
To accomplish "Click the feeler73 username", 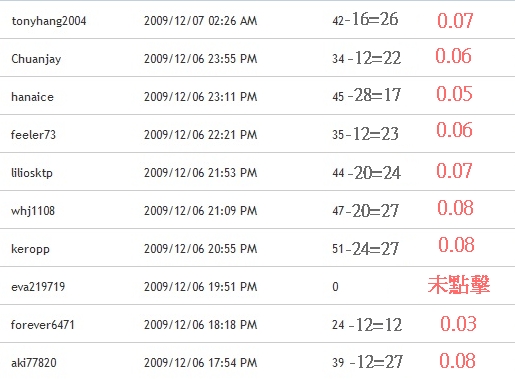I will pos(33,135).
